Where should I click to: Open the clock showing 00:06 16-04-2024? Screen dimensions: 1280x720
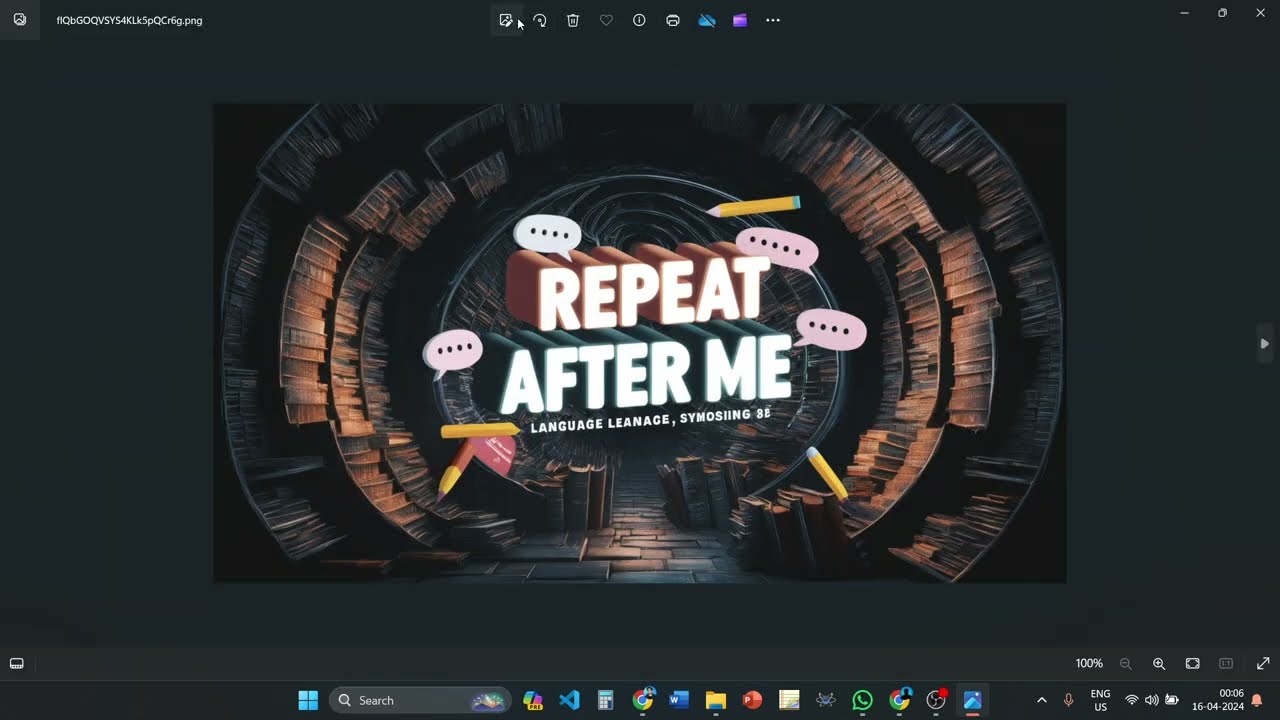(x=1217, y=700)
